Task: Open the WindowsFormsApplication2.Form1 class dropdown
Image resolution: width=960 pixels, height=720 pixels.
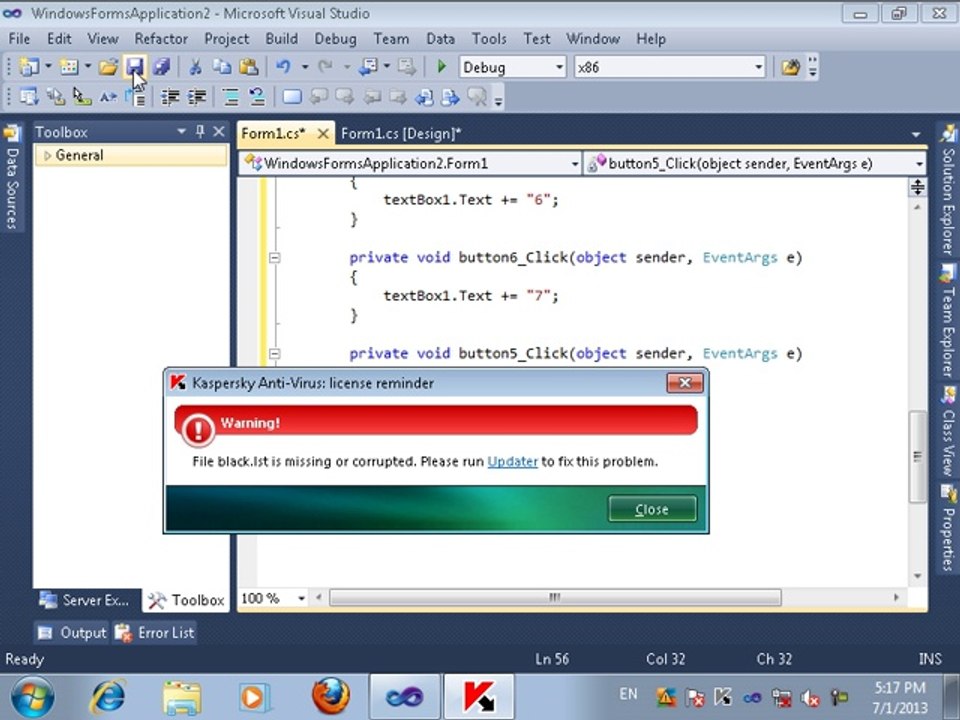Action: tap(575, 164)
